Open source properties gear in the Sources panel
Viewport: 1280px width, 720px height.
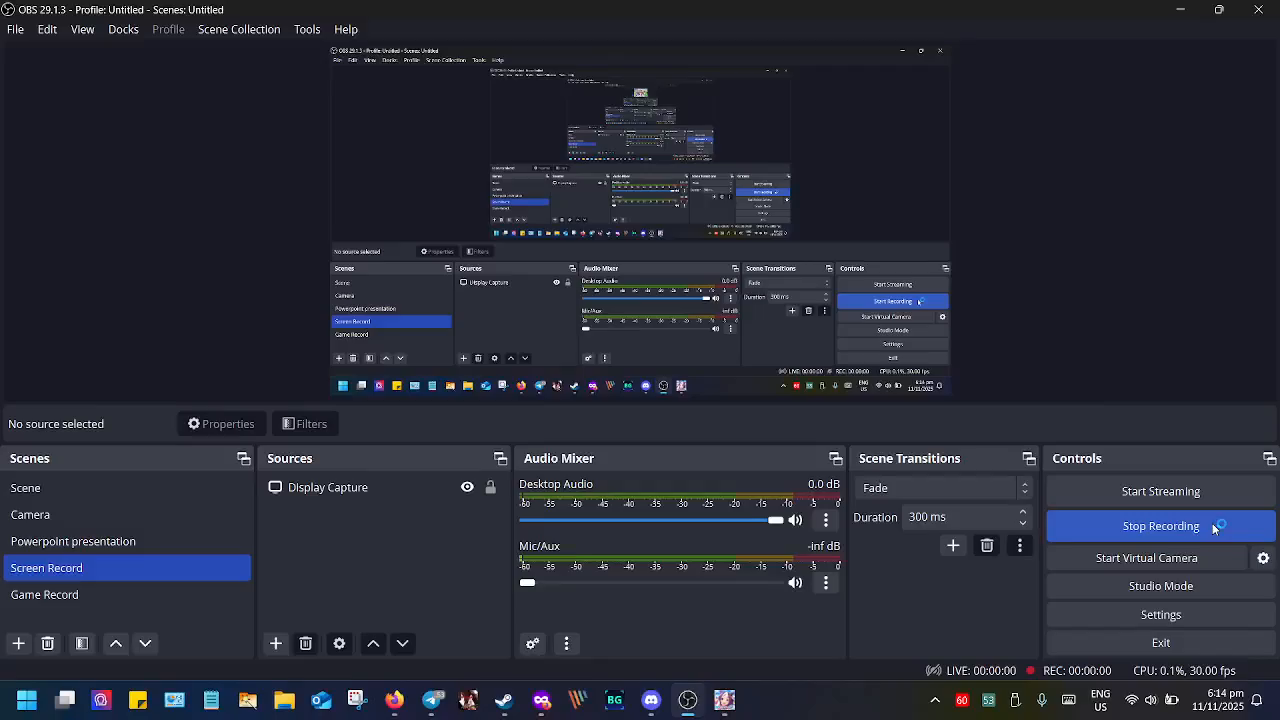pyautogui.click(x=340, y=644)
